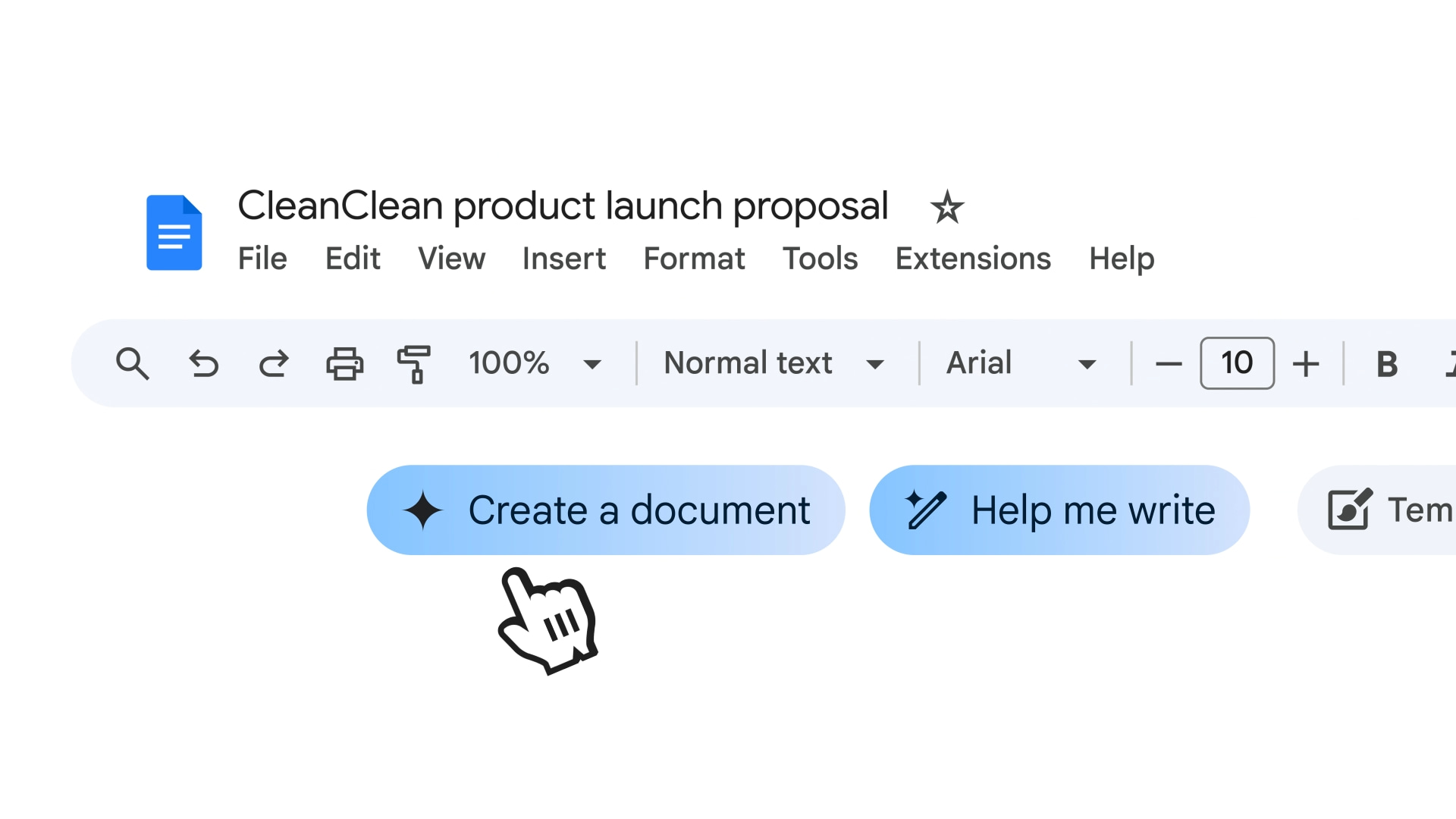This screenshot has width=1456, height=819.
Task: Open the Arial font dropdown
Action: 1021,363
